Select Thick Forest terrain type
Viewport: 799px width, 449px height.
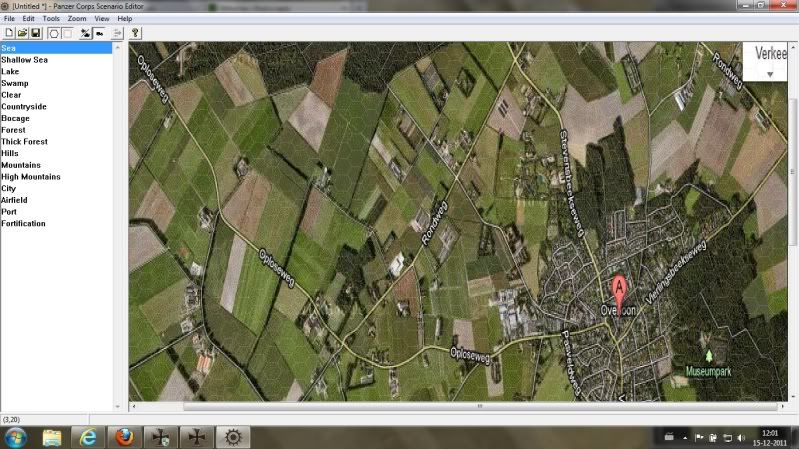click(24, 142)
